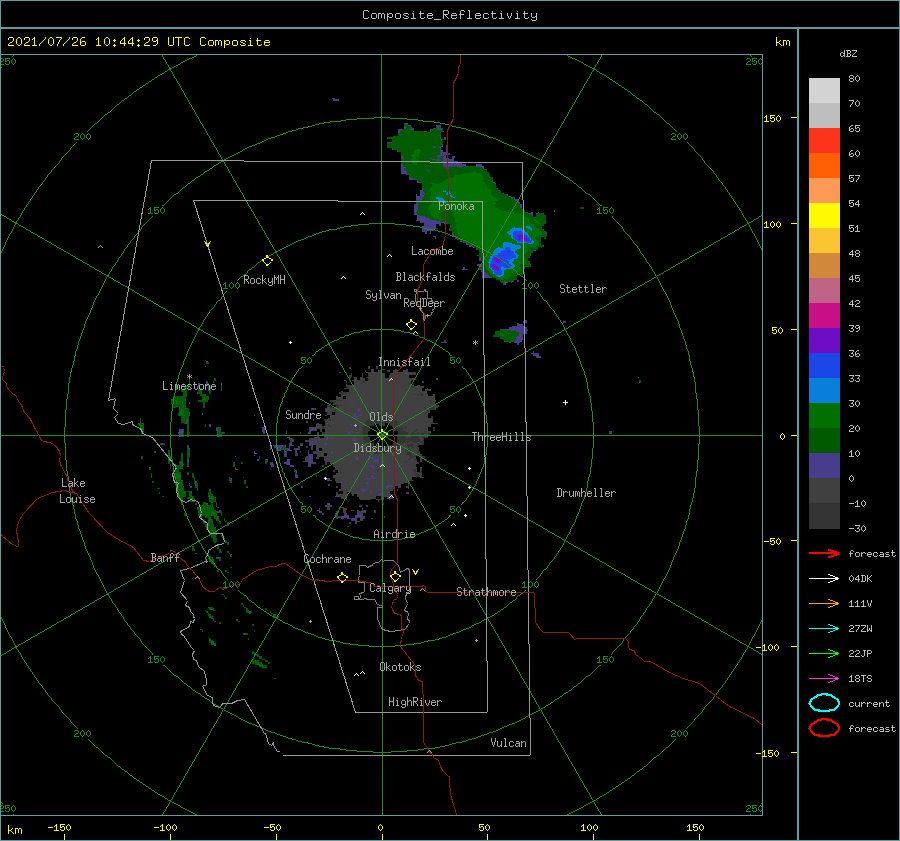The height and width of the screenshot is (841, 900).
Task: Select the magenta 39-42 dBZ swatch
Action: [824, 316]
